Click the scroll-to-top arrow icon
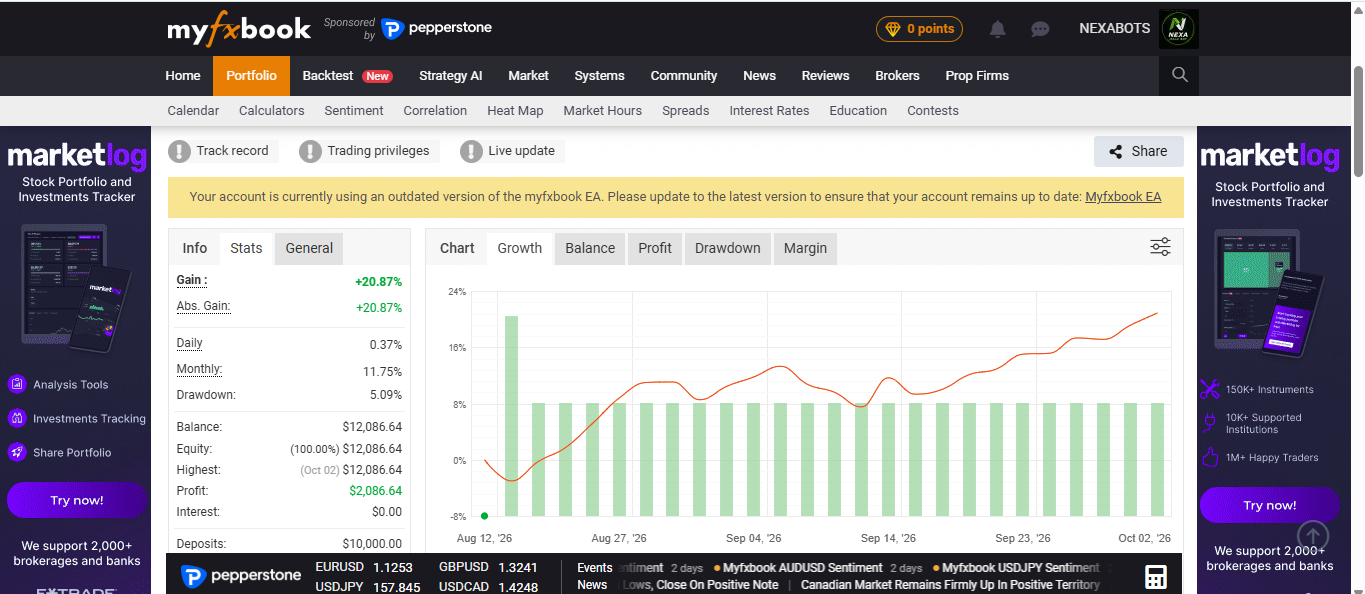1365x594 pixels. (x=1313, y=535)
